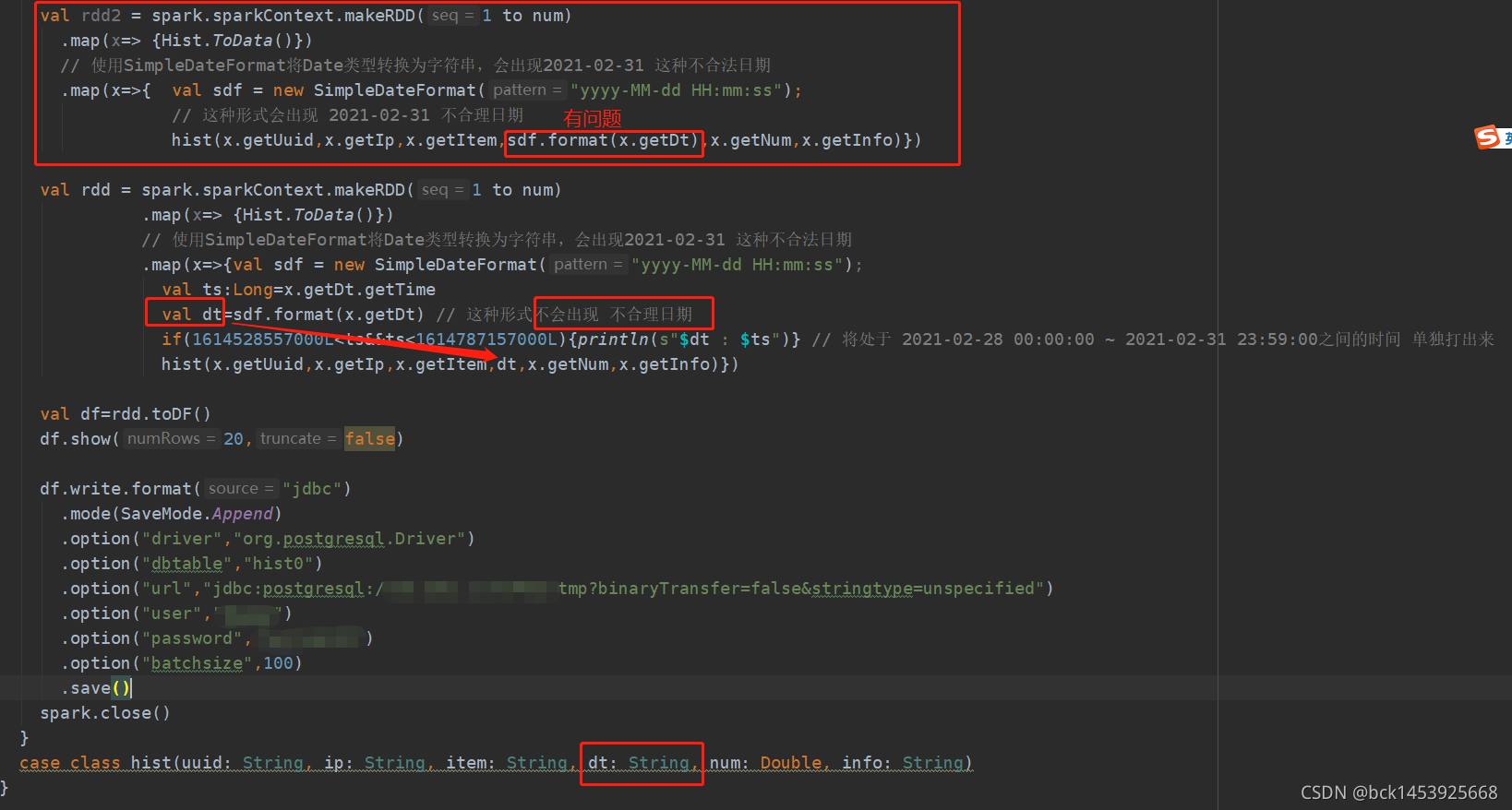Click the 'pattern =' hint in the first SimpleDateFormat

click(527, 90)
